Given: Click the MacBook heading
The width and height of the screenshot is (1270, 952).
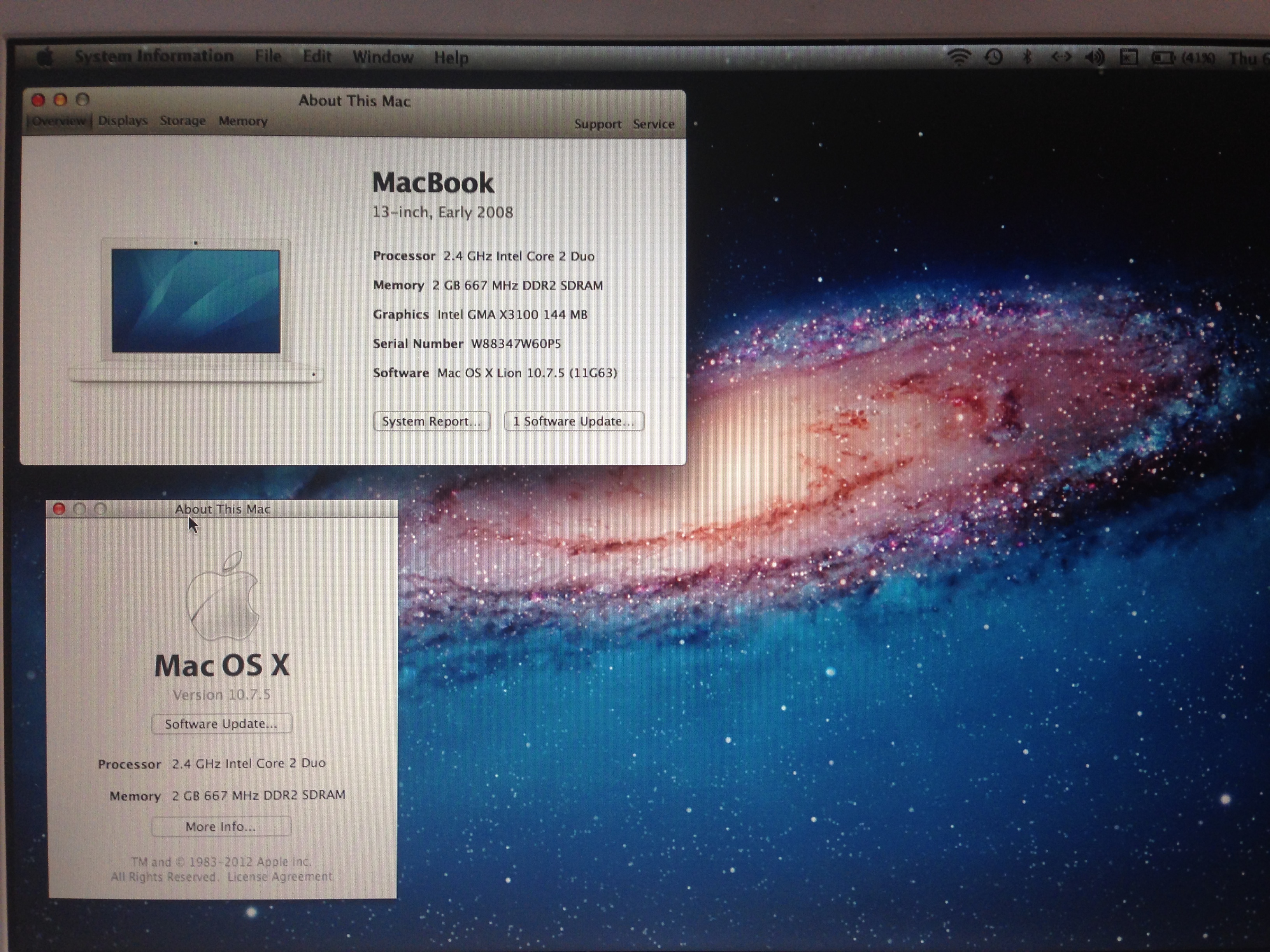Looking at the screenshot, I should (x=433, y=183).
